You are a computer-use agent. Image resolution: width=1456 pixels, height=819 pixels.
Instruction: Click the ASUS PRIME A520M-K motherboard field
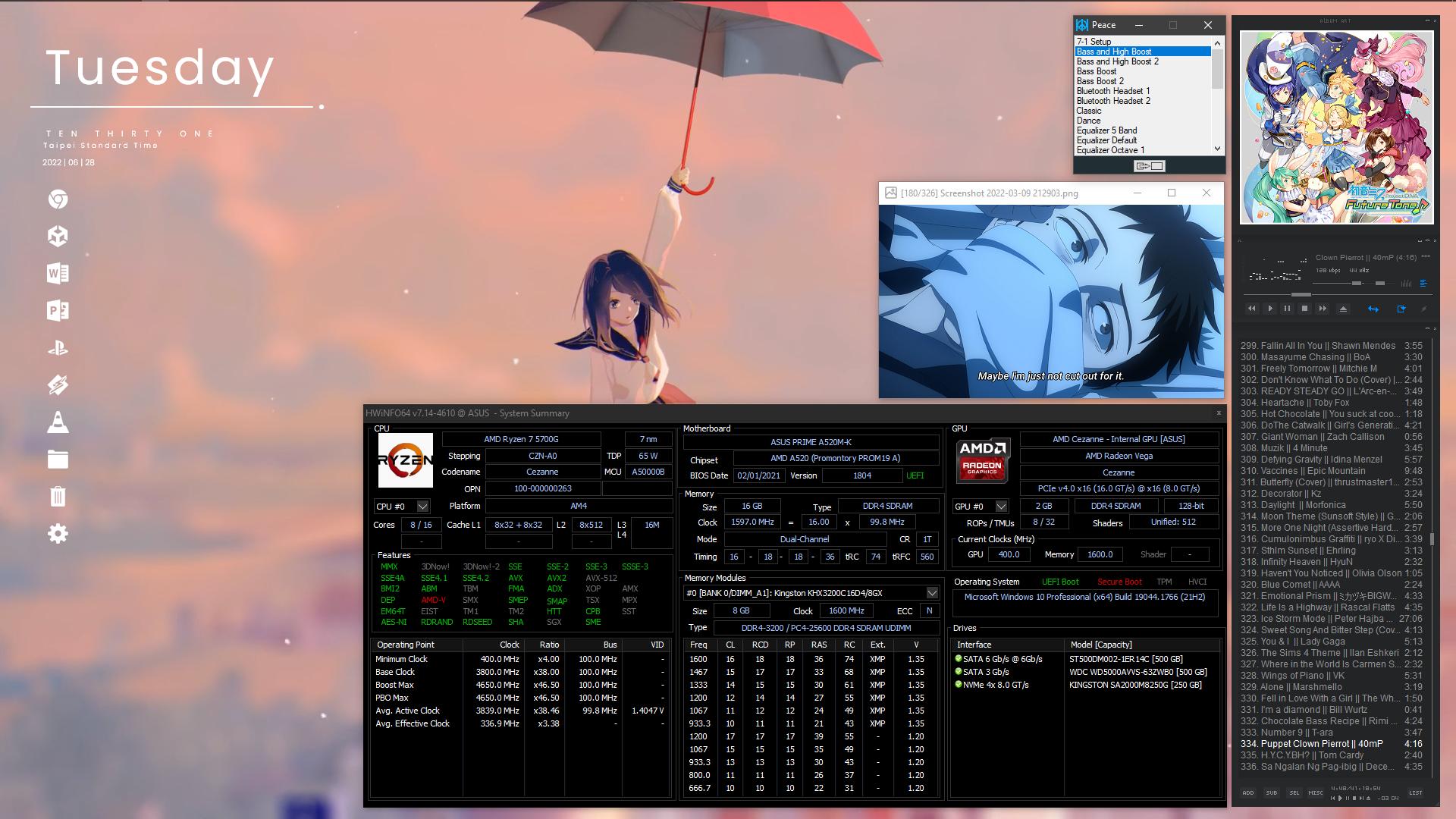811,442
